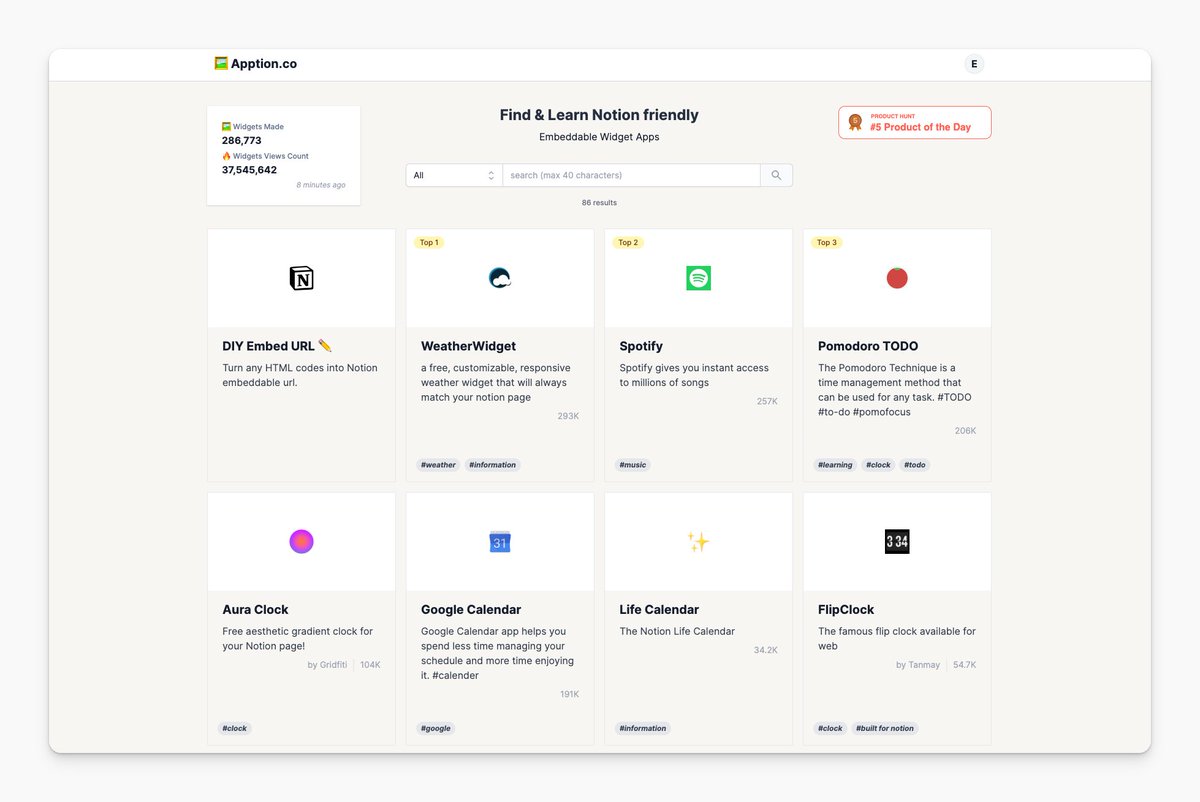Click the Embeddable Widget Apps subtitle
1200x802 pixels.
coord(599,137)
